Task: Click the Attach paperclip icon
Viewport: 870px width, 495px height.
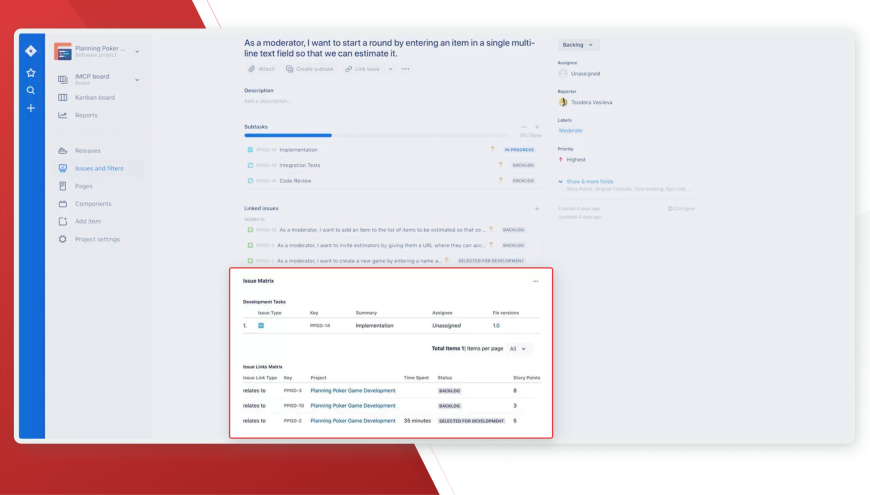Action: tap(251, 69)
